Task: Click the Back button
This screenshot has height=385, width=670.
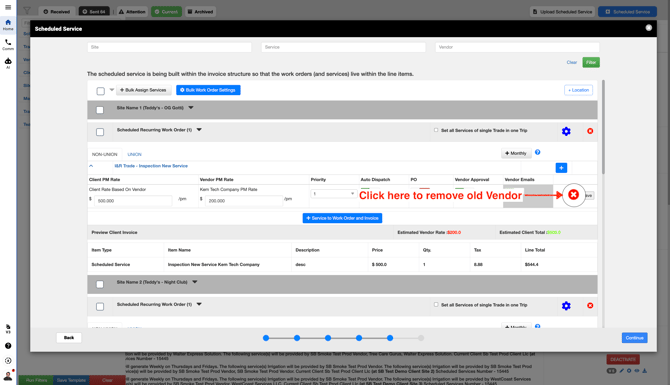Action: point(69,338)
